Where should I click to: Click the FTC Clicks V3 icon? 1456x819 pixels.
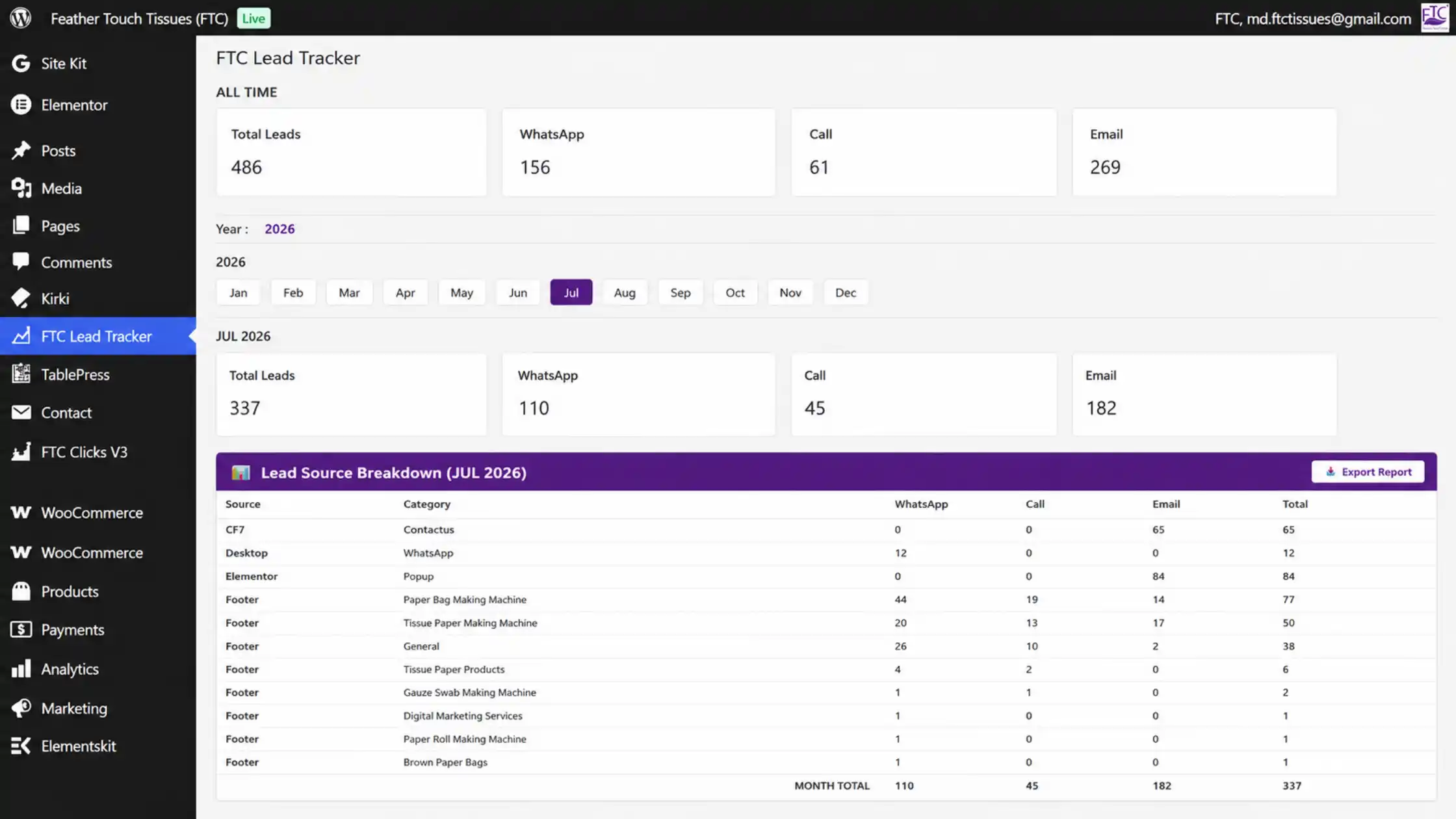click(x=21, y=452)
